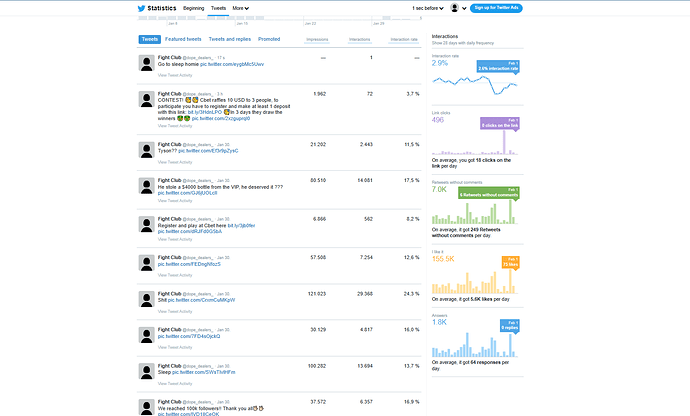View Tweet Activity for 'Register and play' tweet

tap(175, 239)
